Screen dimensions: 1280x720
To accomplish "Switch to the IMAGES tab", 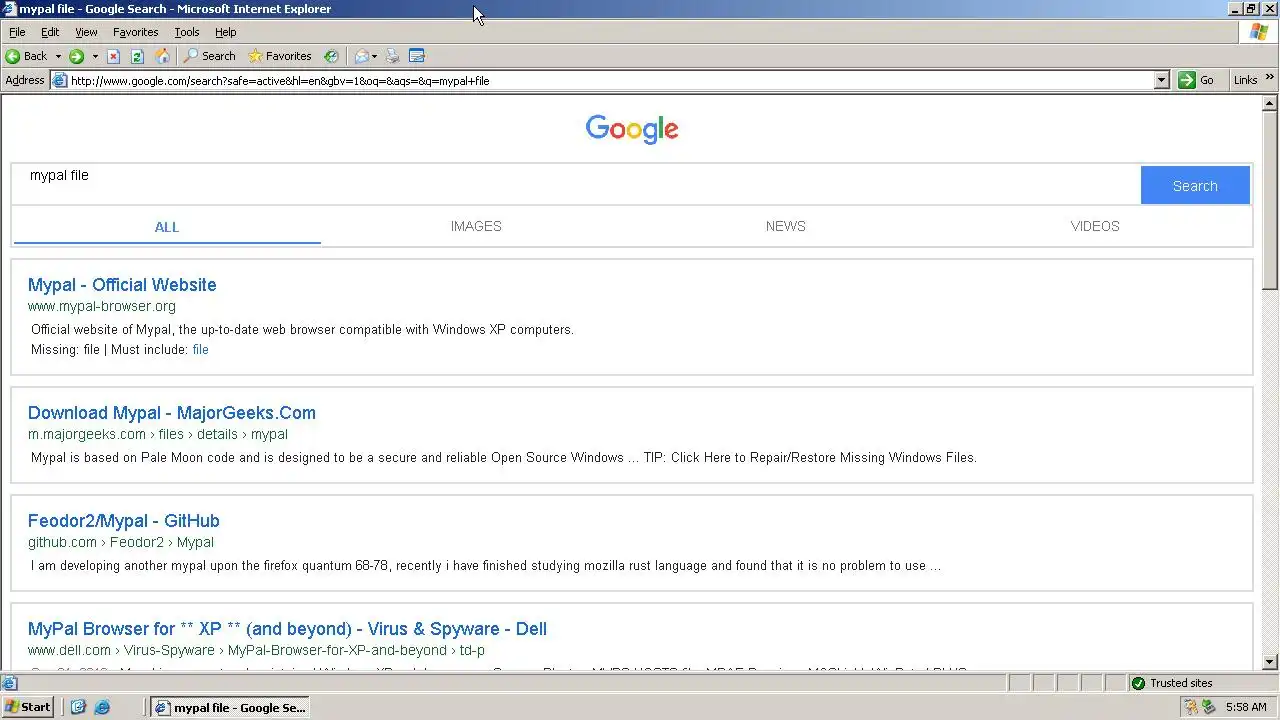I will [476, 227].
